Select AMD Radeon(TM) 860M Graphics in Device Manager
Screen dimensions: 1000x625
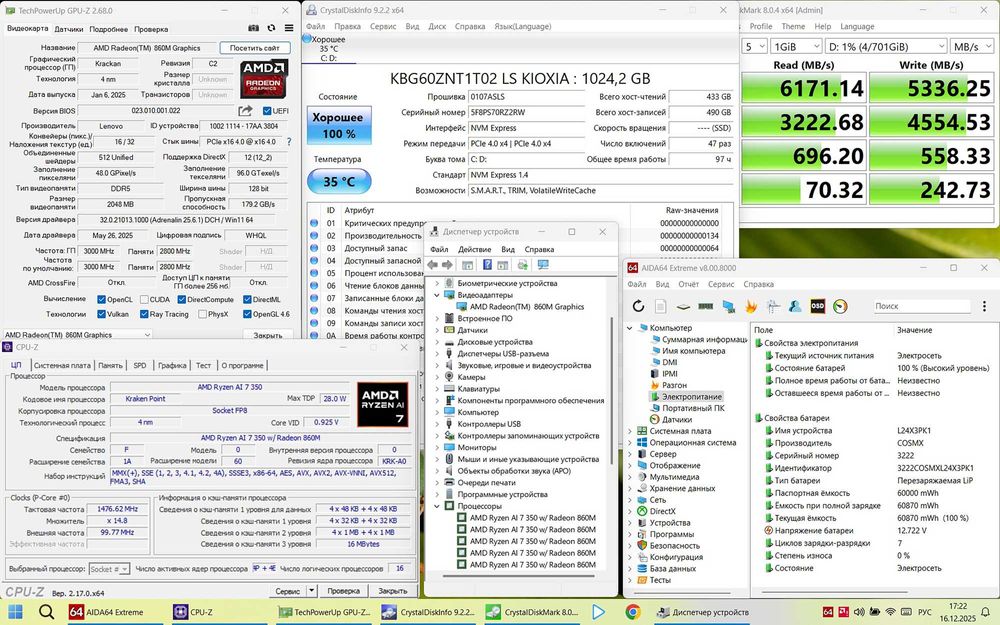527,307
